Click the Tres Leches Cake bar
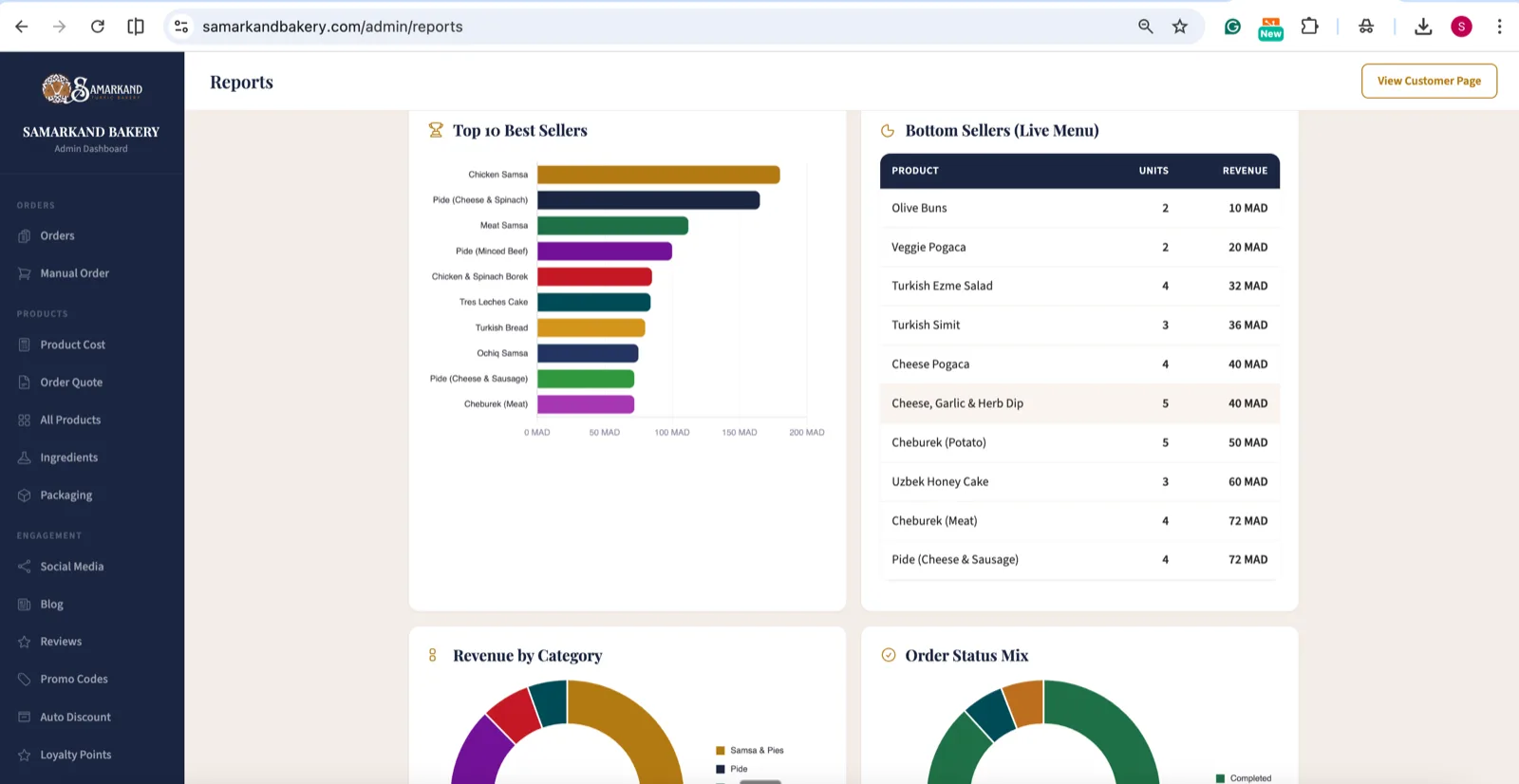This screenshot has height=784, width=1519. (593, 302)
